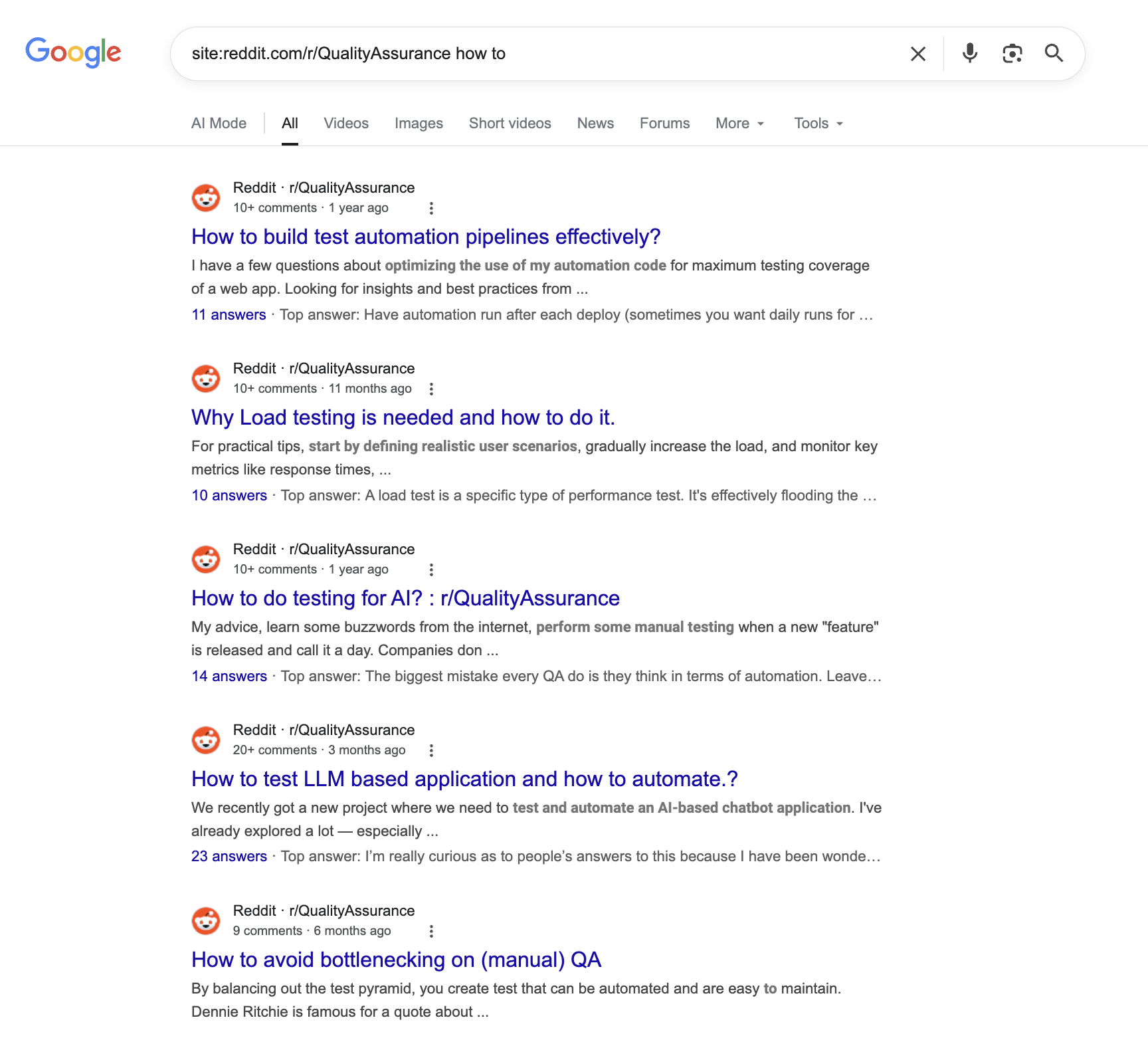Switch to the Videos tab

[346, 124]
